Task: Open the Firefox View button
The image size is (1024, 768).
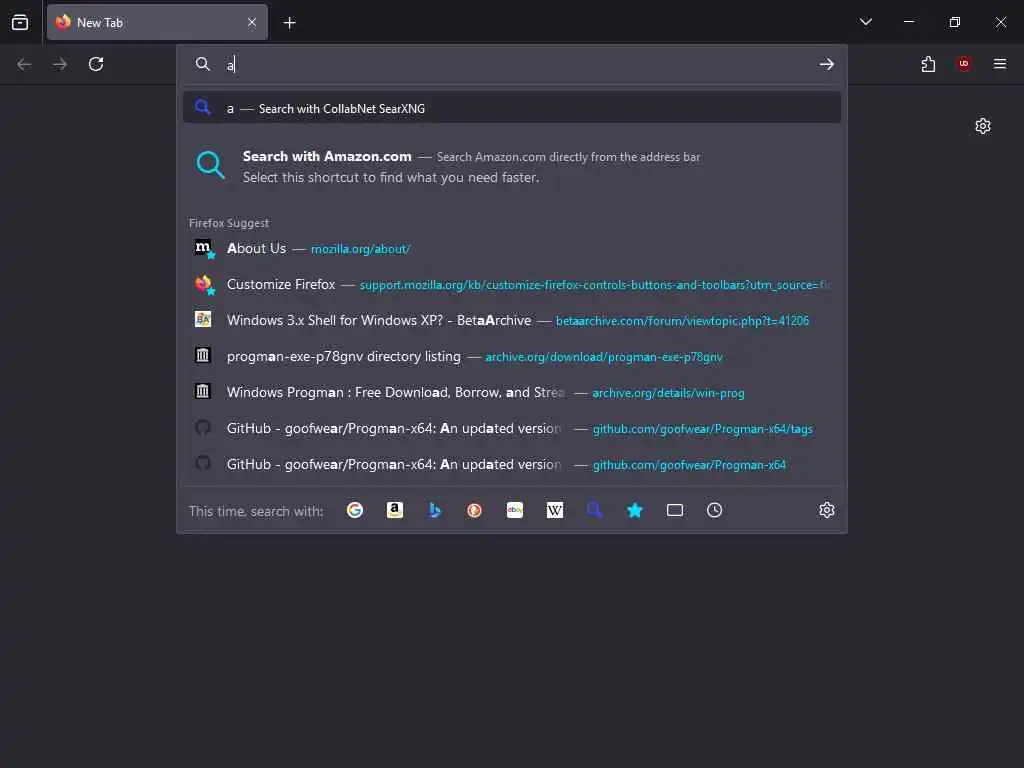Action: (x=20, y=22)
